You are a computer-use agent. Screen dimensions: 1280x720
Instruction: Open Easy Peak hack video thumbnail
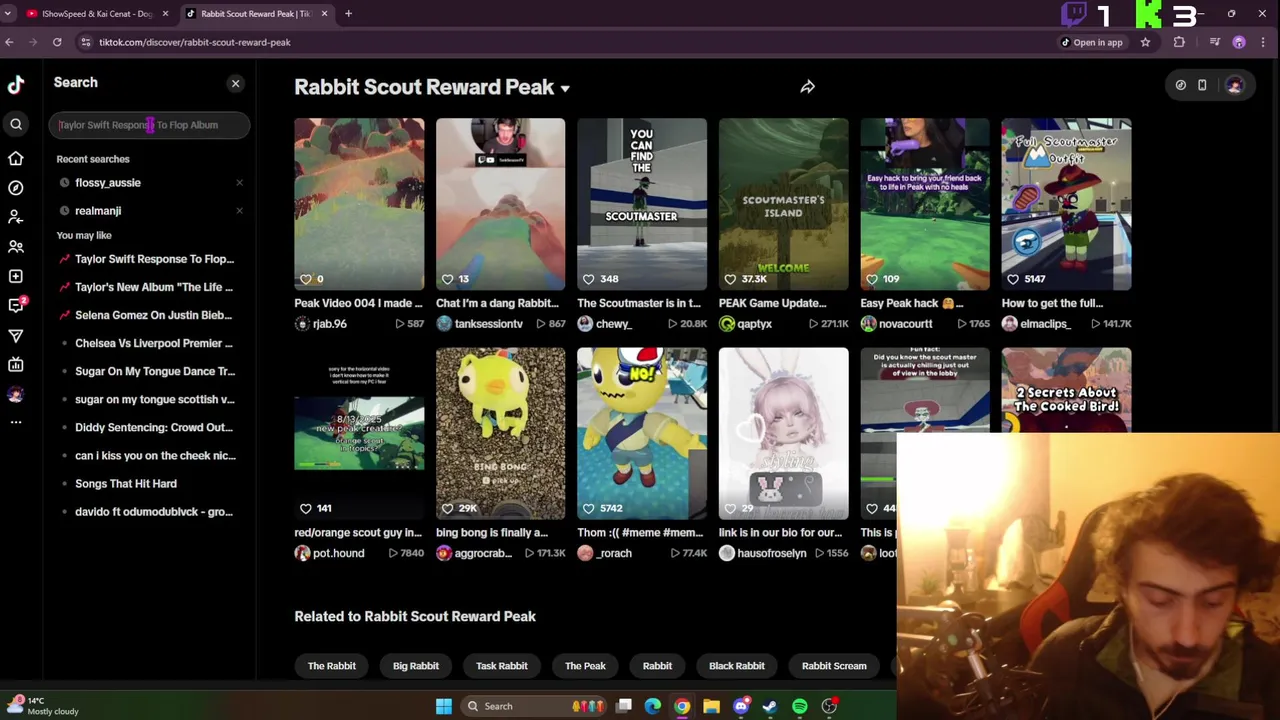[x=925, y=204]
